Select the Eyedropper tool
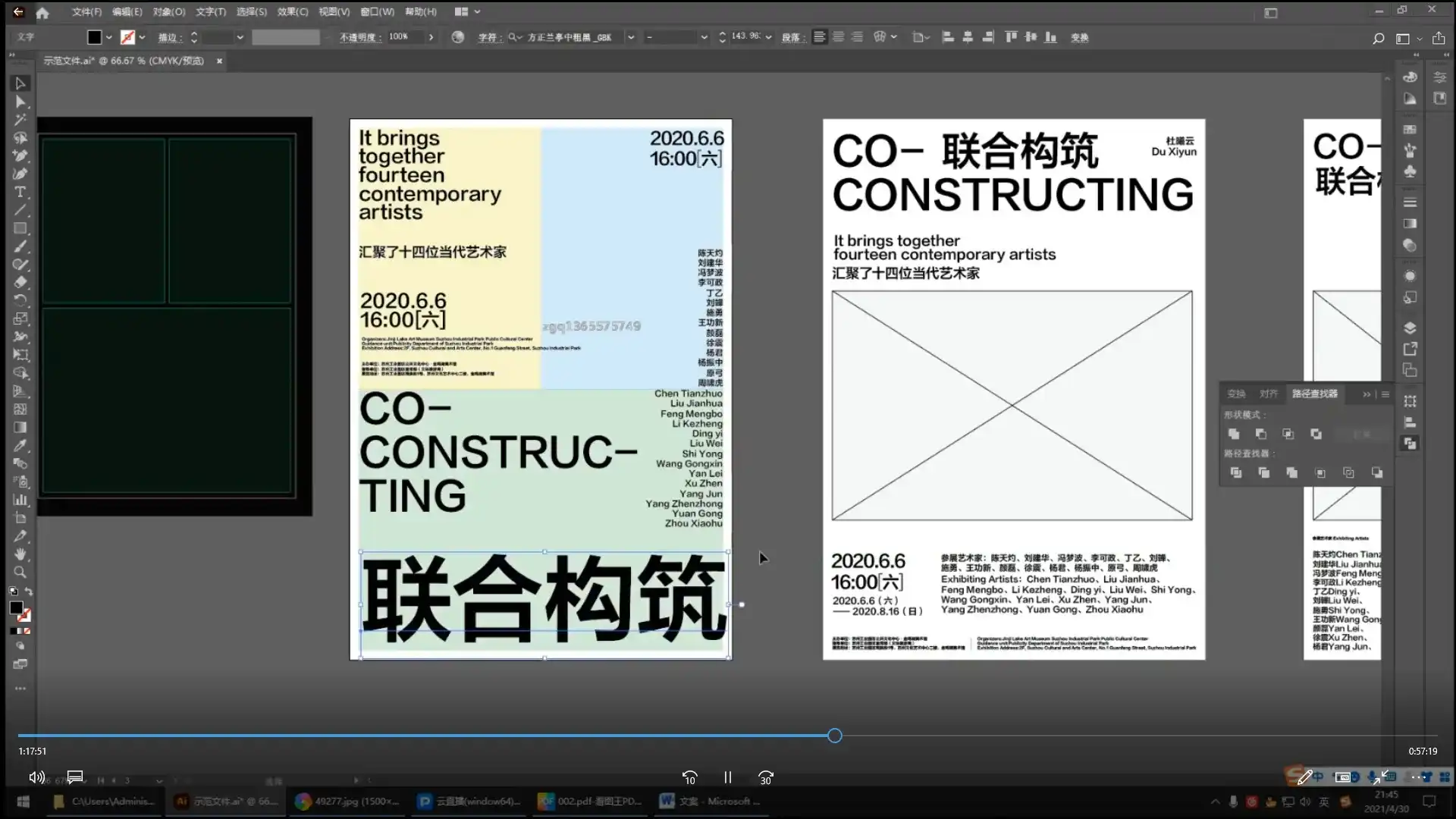The height and width of the screenshot is (819, 1456). click(20, 446)
